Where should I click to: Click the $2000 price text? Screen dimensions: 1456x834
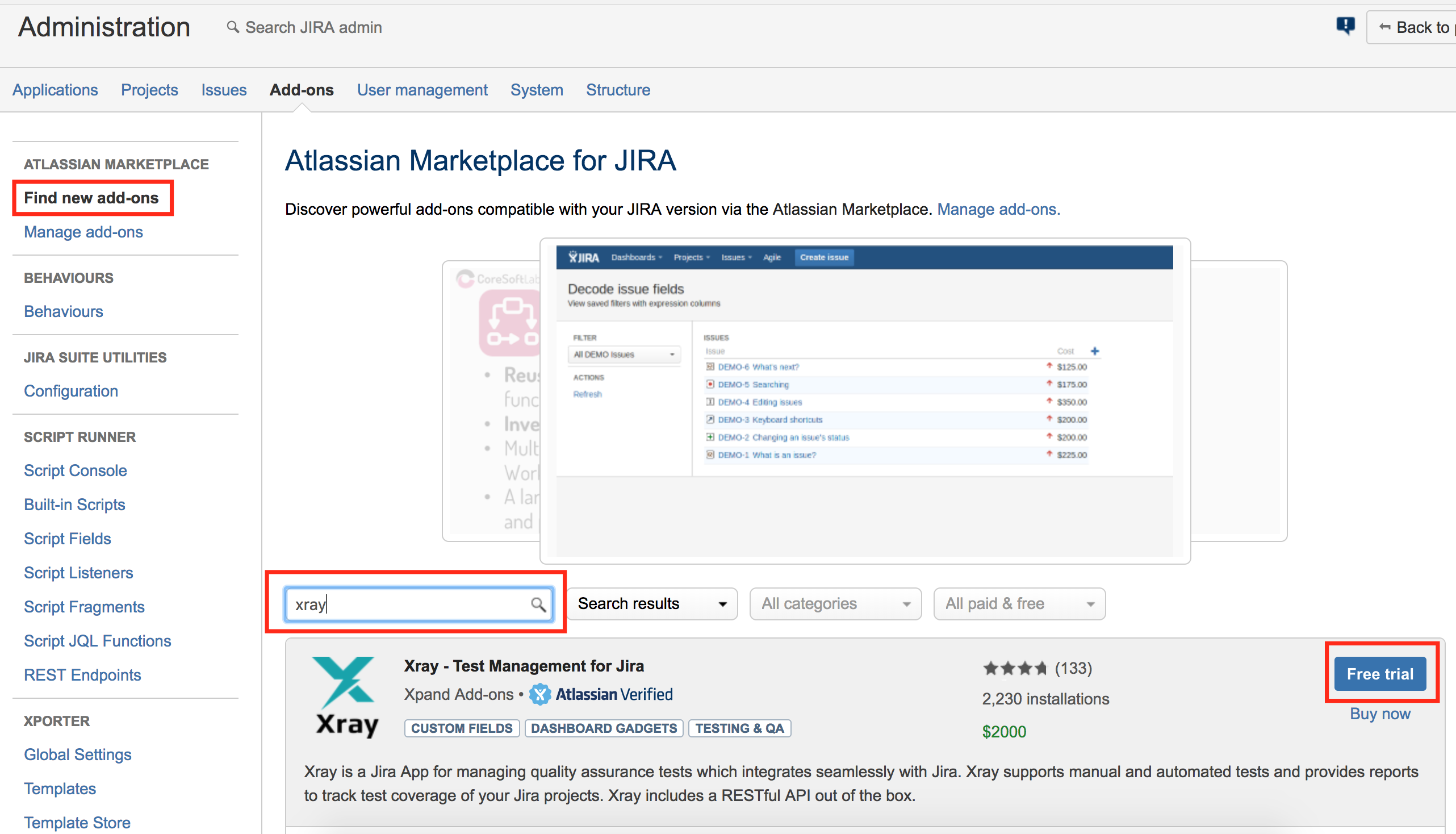(1003, 732)
